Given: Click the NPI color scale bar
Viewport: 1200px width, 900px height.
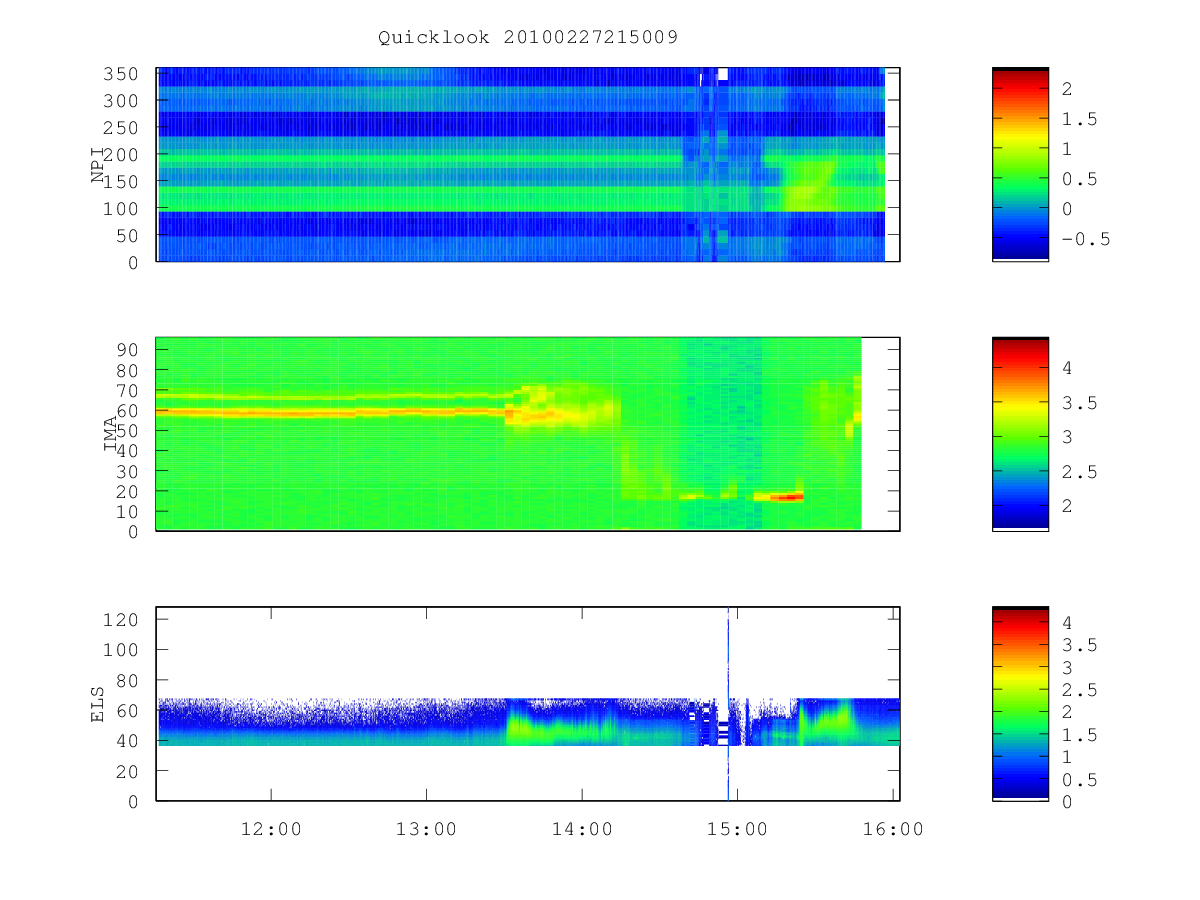Looking at the screenshot, I should click(1020, 165).
